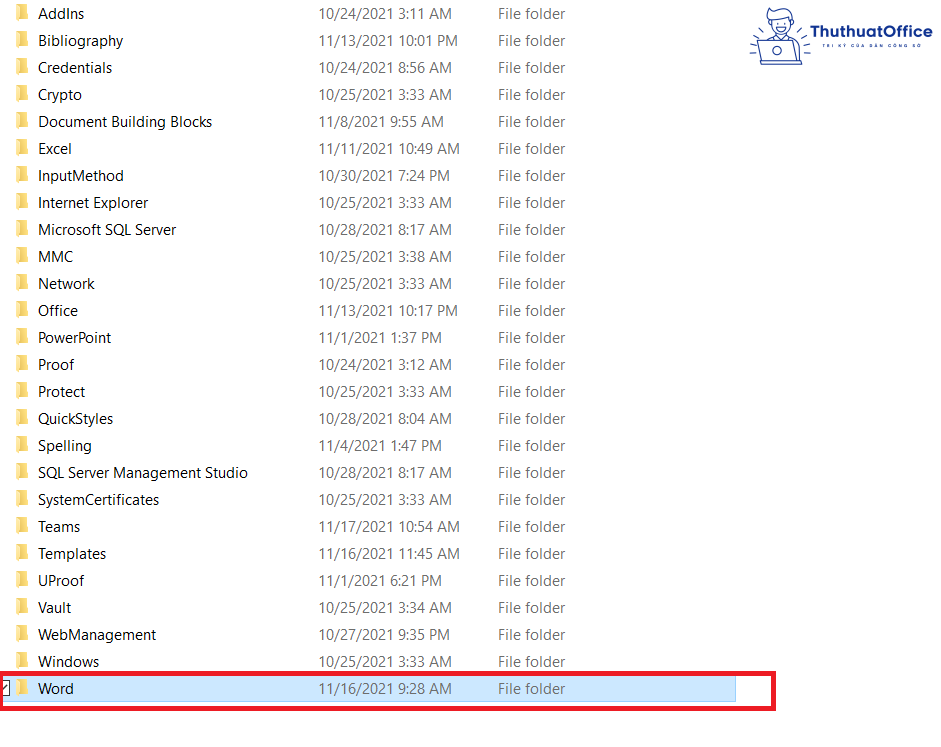Select the Network folder name
The height and width of the screenshot is (747, 941).
(66, 284)
